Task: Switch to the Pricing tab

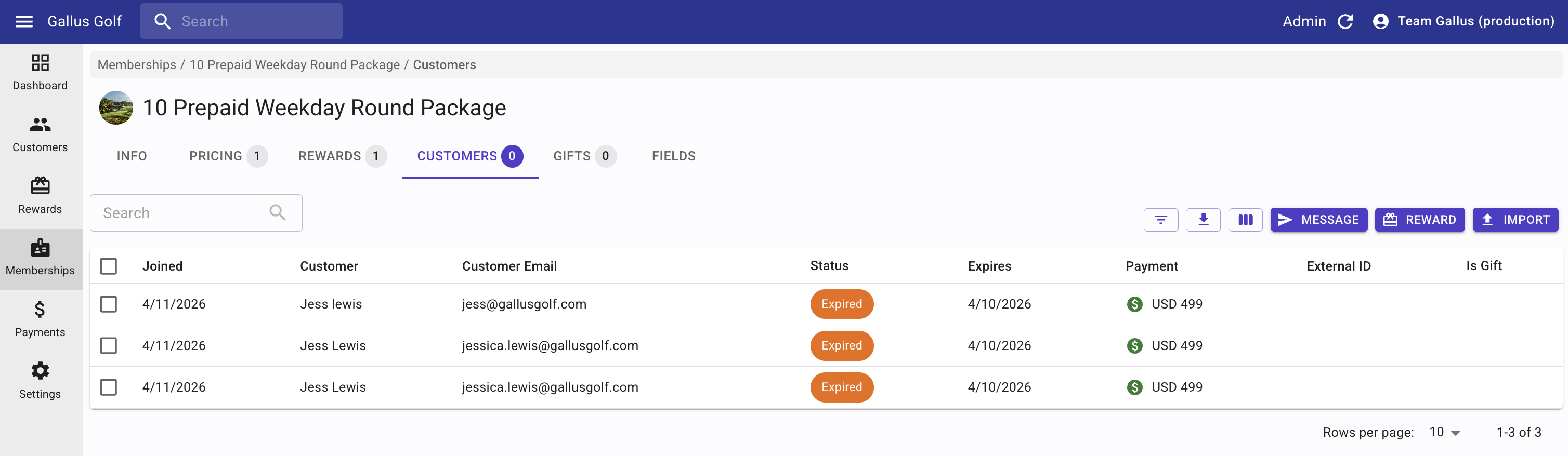Action: 227,156
